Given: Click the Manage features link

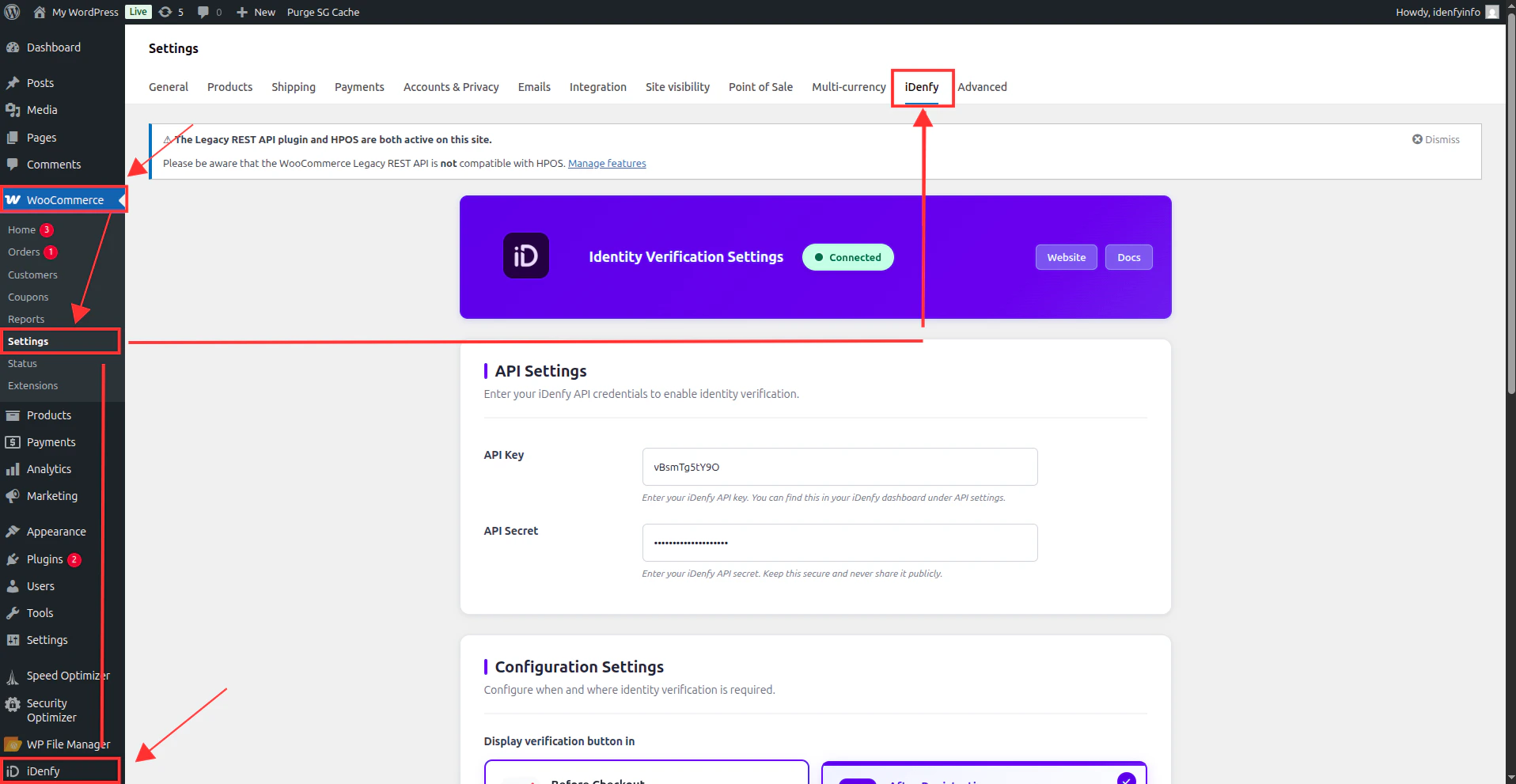Looking at the screenshot, I should click(x=607, y=163).
